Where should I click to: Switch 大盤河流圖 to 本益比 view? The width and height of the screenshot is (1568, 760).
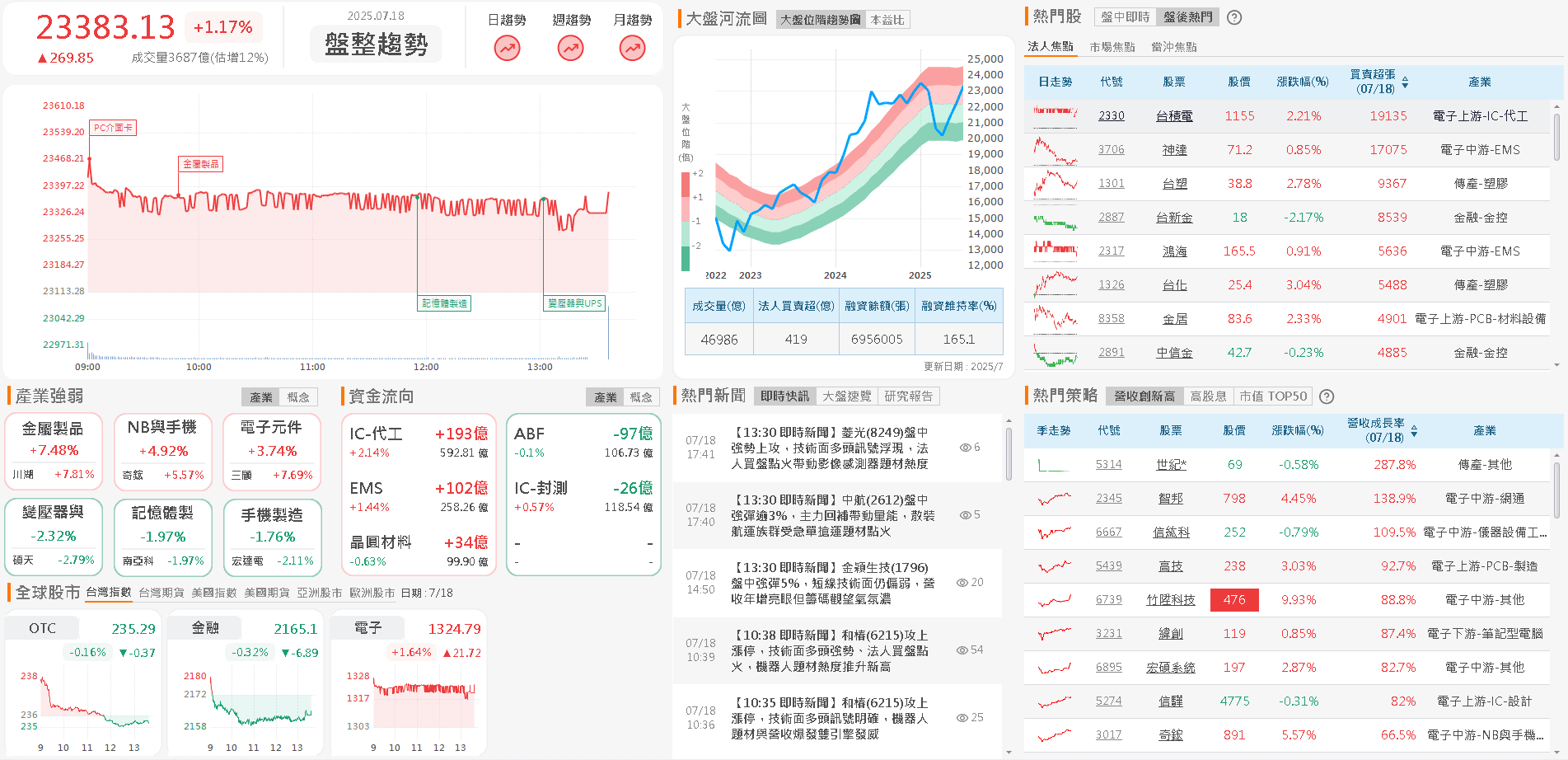click(x=887, y=20)
